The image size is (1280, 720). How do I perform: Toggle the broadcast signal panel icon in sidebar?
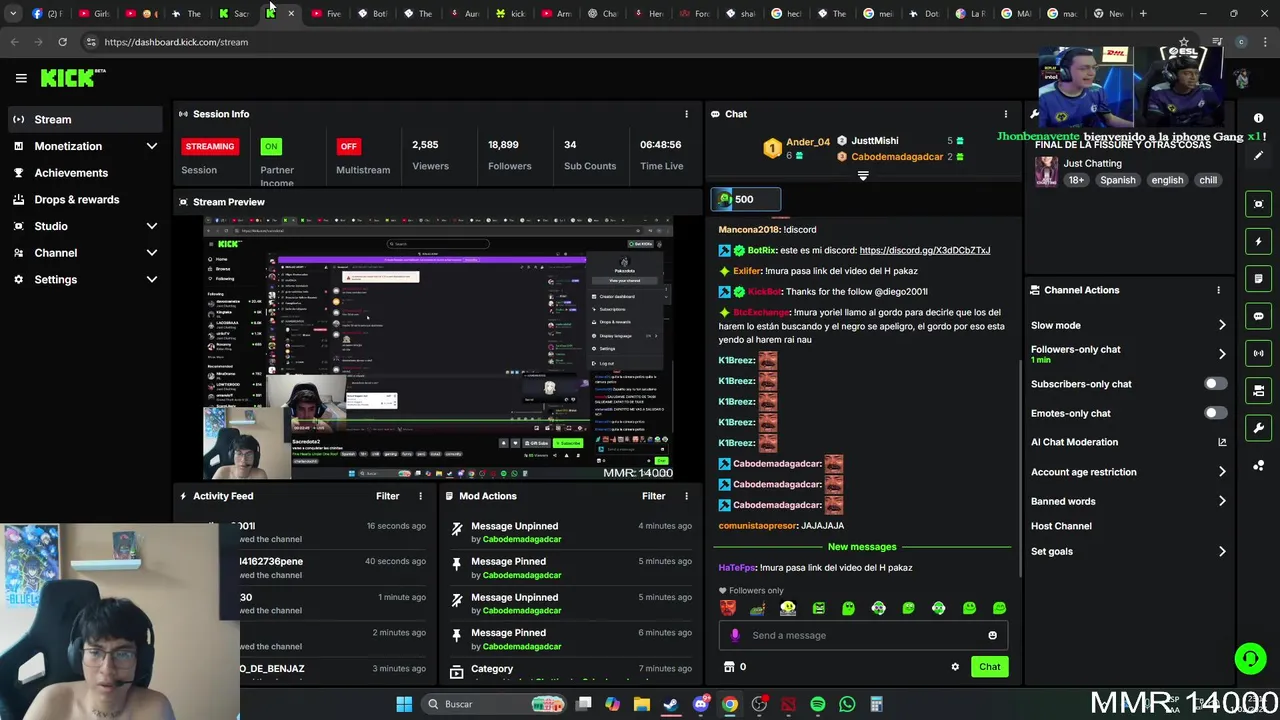pyautogui.click(x=1258, y=353)
